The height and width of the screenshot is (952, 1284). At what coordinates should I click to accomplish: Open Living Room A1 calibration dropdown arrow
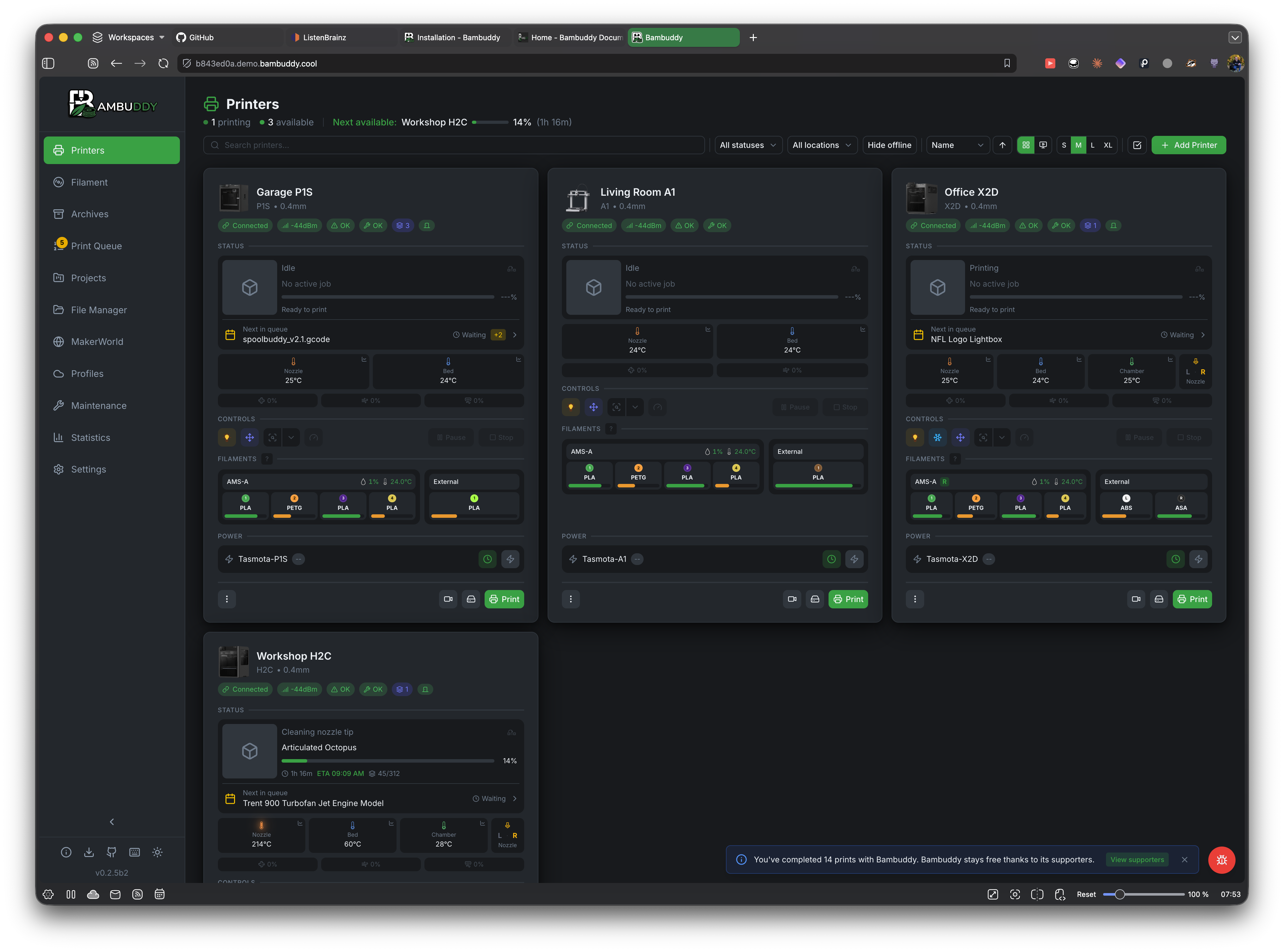[x=635, y=407]
